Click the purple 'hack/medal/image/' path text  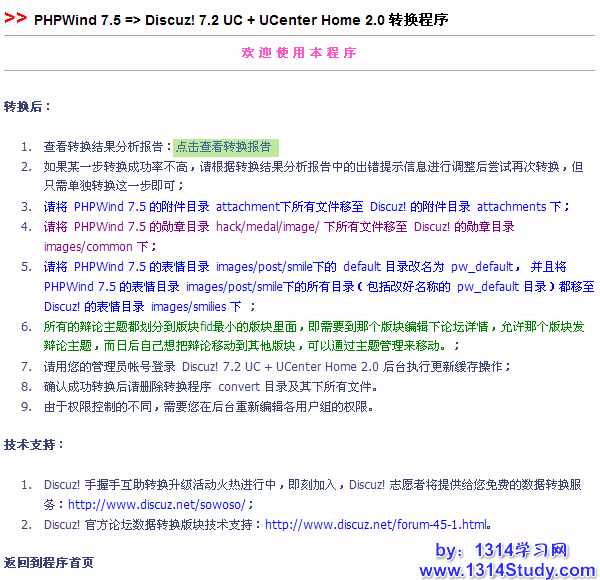(267, 227)
